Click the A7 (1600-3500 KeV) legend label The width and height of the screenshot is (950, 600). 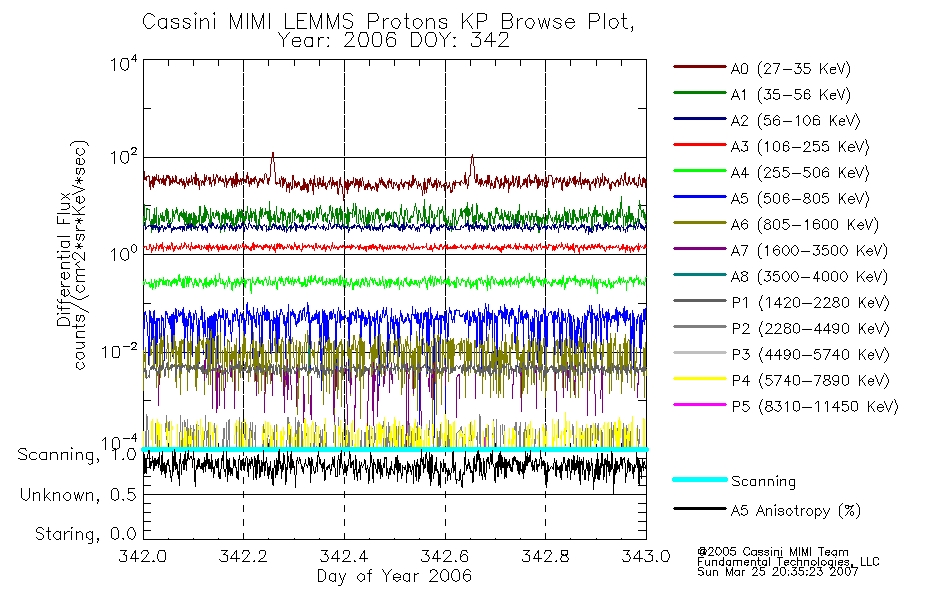[809, 251]
